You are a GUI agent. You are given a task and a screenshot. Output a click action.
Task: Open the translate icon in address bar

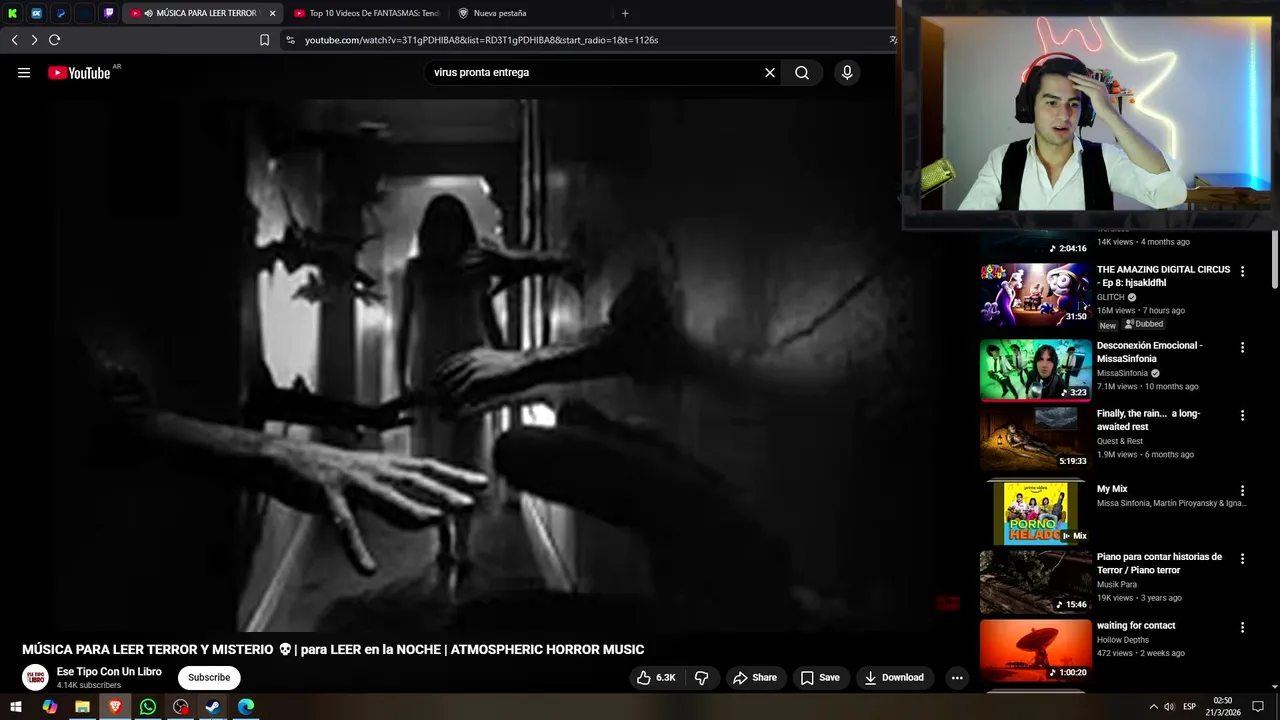pyautogui.click(x=892, y=40)
